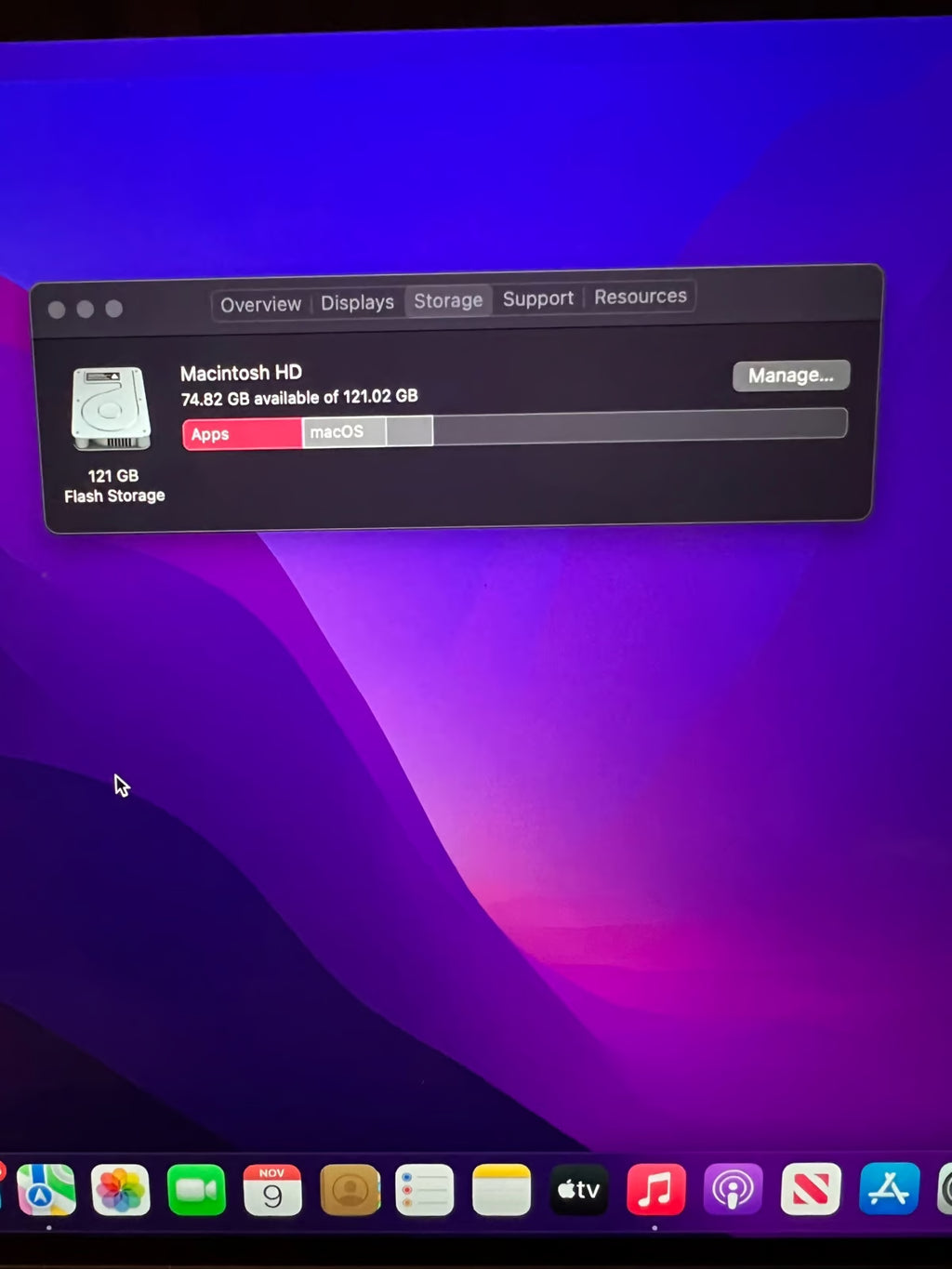Viewport: 952px width, 1269px height.
Task: Select the Macintosh HD drive icon
Action: (112, 407)
